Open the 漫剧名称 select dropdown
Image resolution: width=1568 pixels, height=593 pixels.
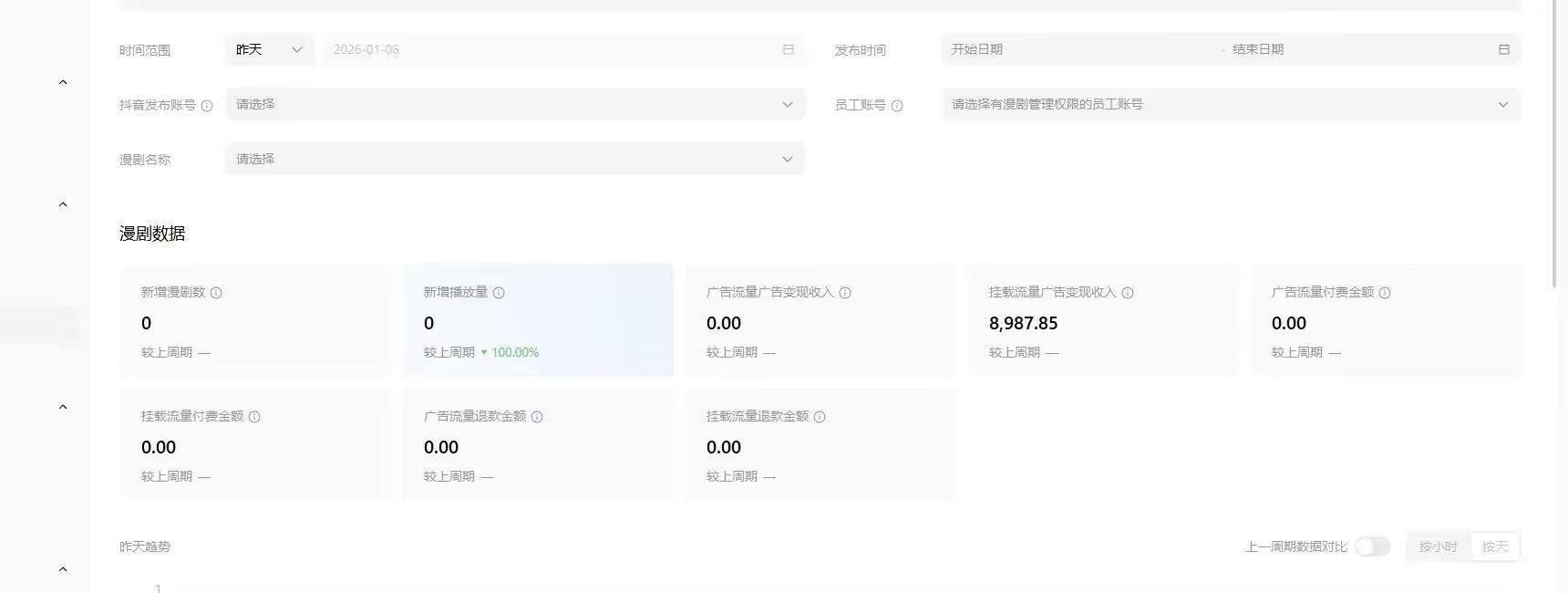pyautogui.click(x=515, y=159)
